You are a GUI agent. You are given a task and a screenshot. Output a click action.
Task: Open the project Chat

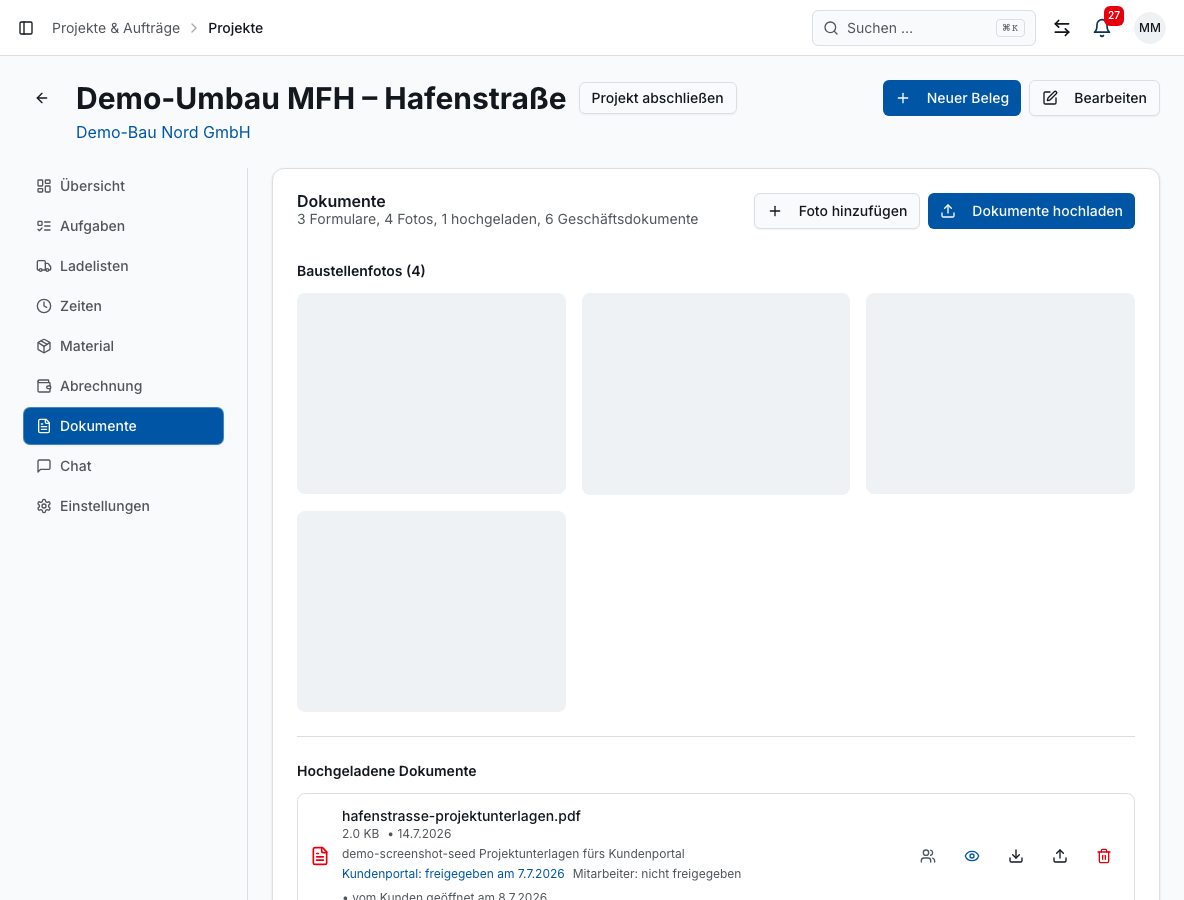[x=123, y=466]
